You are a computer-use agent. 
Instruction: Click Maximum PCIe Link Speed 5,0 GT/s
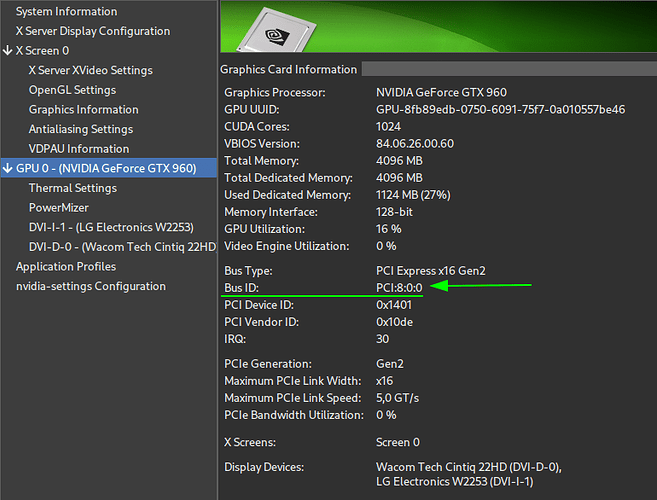(397, 398)
